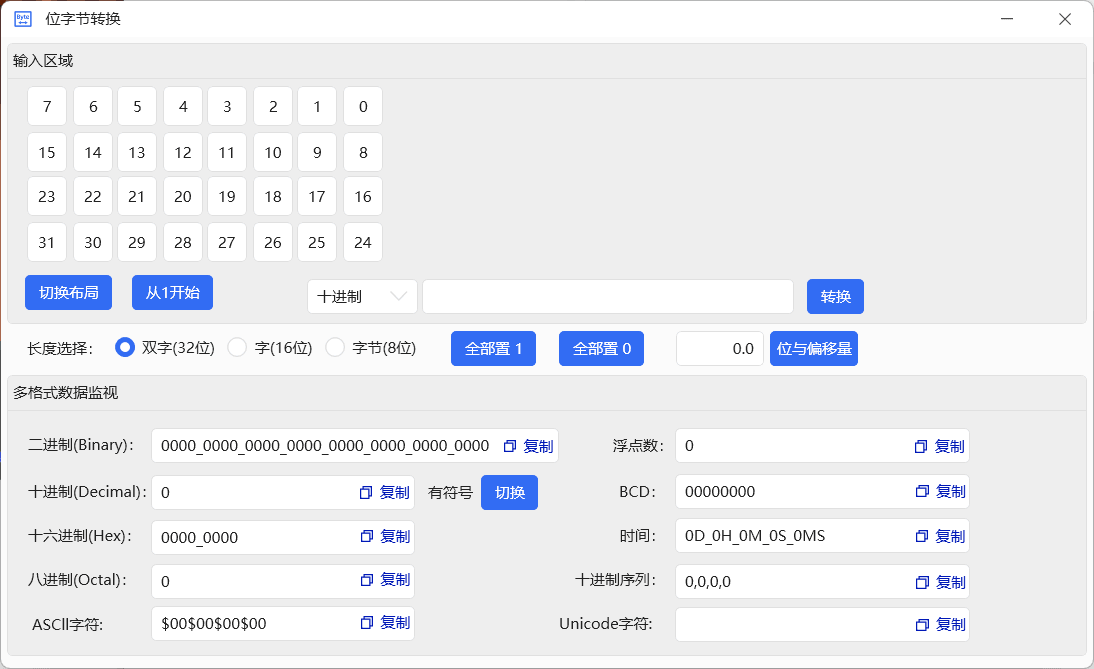Copy the BCD value
Image resolution: width=1094 pixels, height=669 pixels.
pyautogui.click(x=940, y=492)
